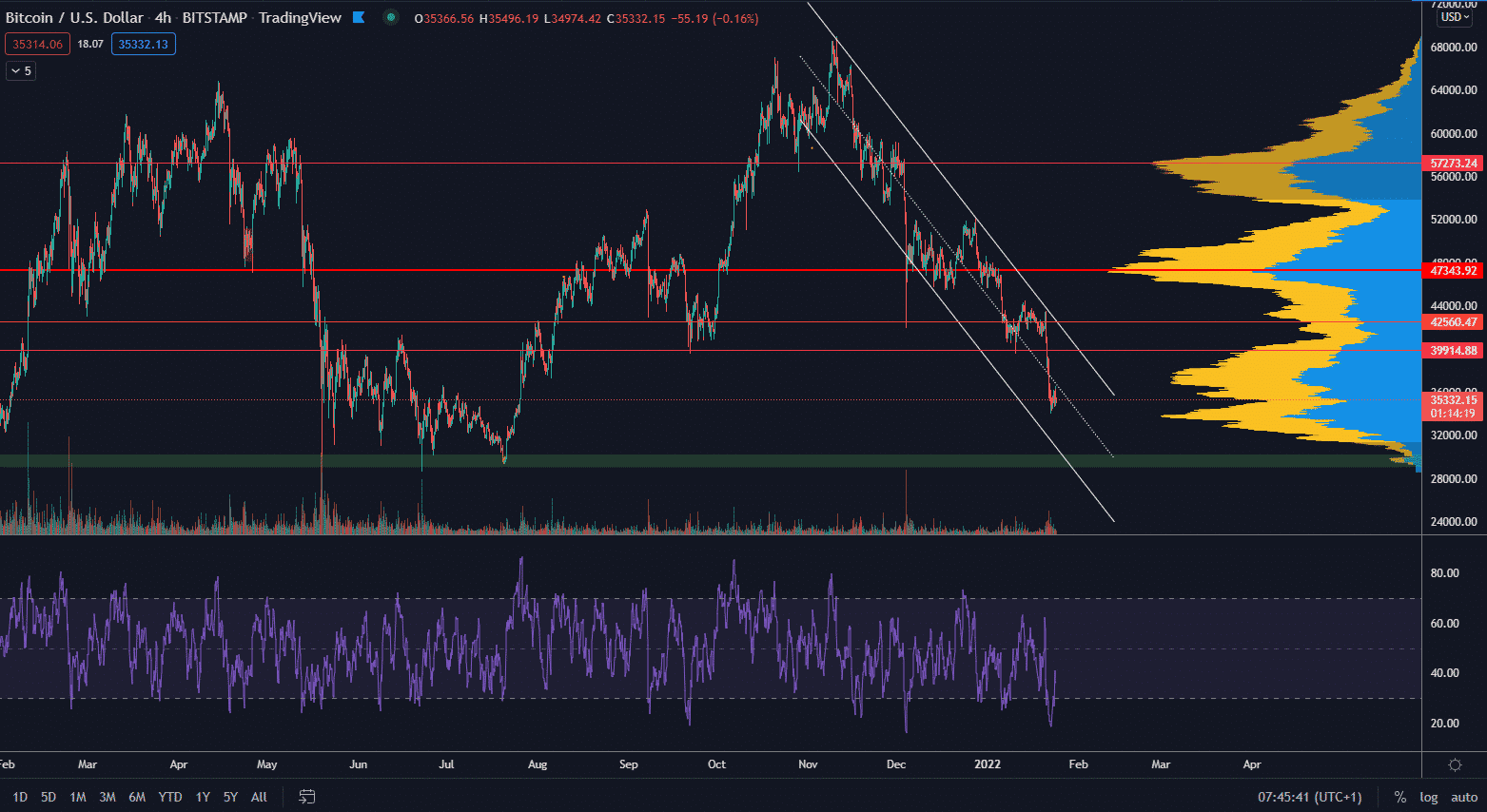Expand the collapsed indicators legend showing 5
The height and width of the screenshot is (812, 1487).
pos(21,70)
